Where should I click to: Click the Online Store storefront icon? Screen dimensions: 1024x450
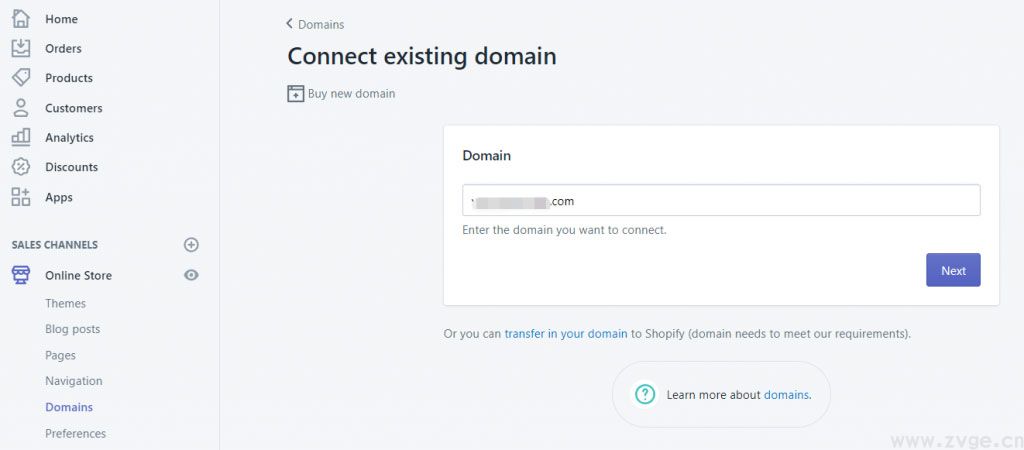tap(21, 275)
